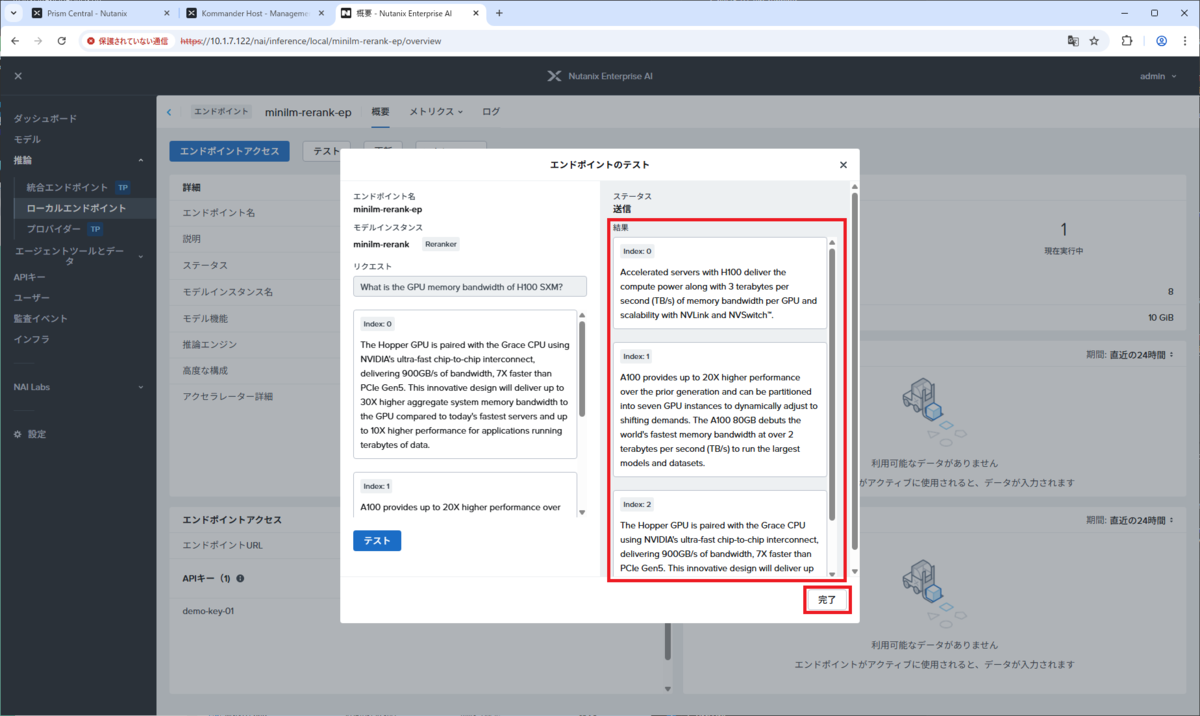Image resolution: width=1200 pixels, height=716 pixels.
Task: Click the address bar URL
Action: (311, 41)
